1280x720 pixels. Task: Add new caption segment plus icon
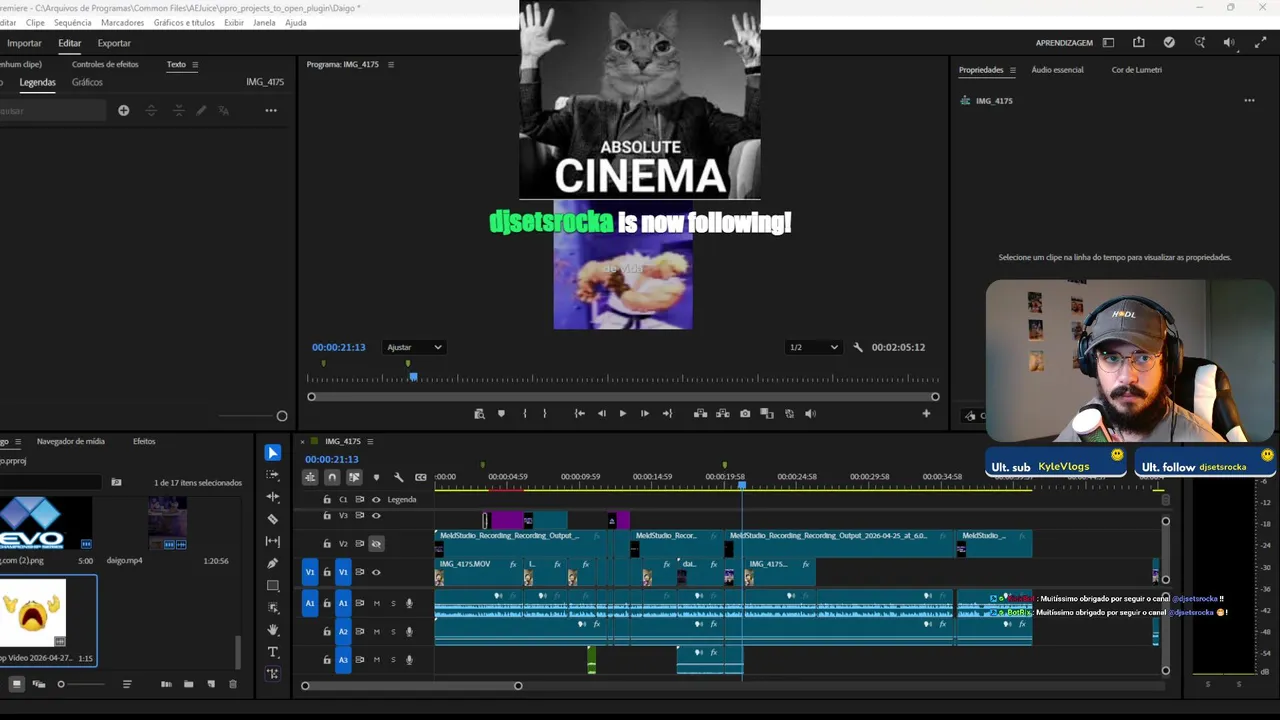click(x=124, y=110)
